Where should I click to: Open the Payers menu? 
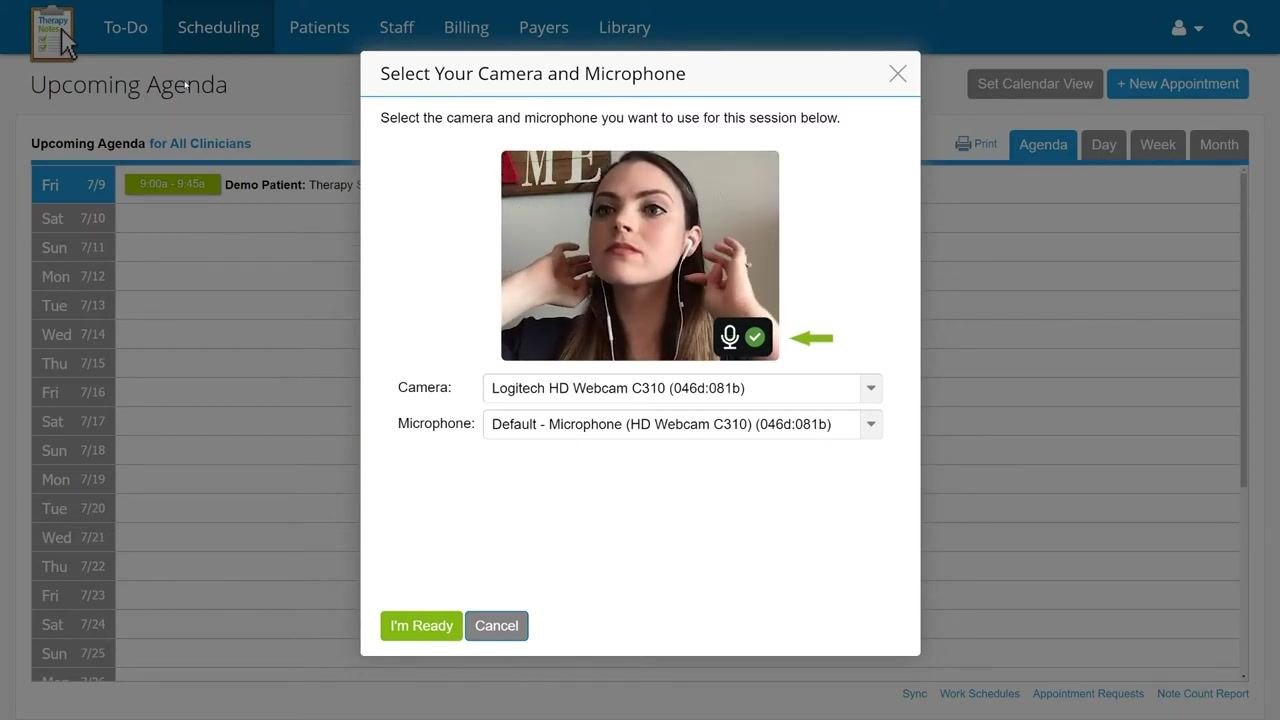(x=544, y=27)
